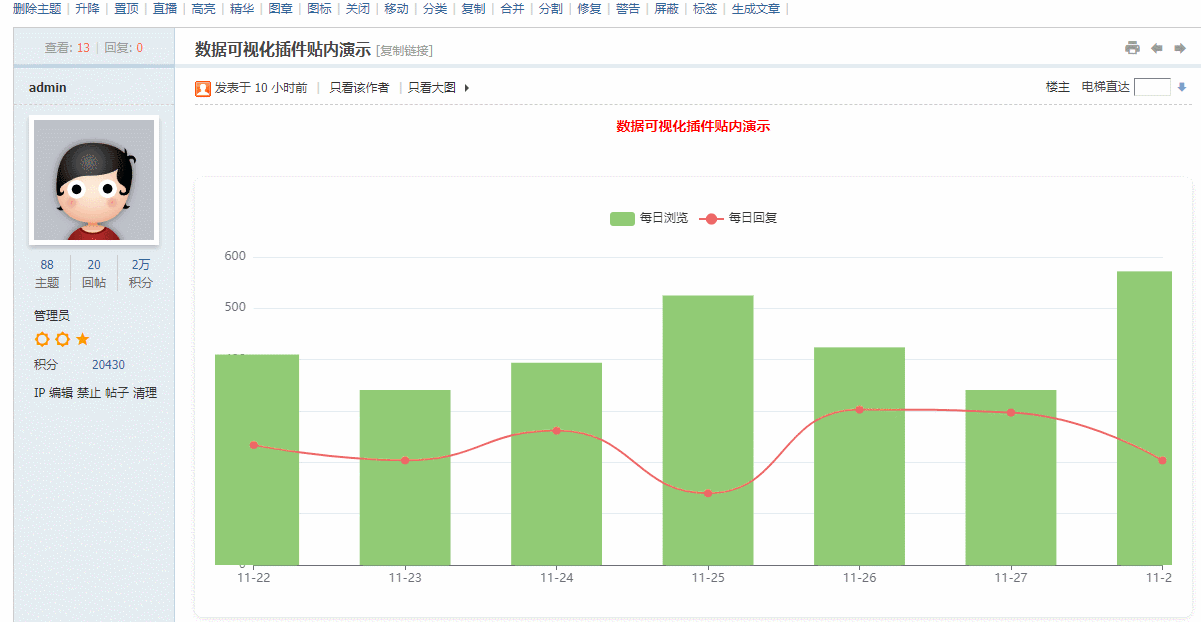1201x622 pixels.
Task: Select 置顶 in the top toolbar
Action: point(126,9)
